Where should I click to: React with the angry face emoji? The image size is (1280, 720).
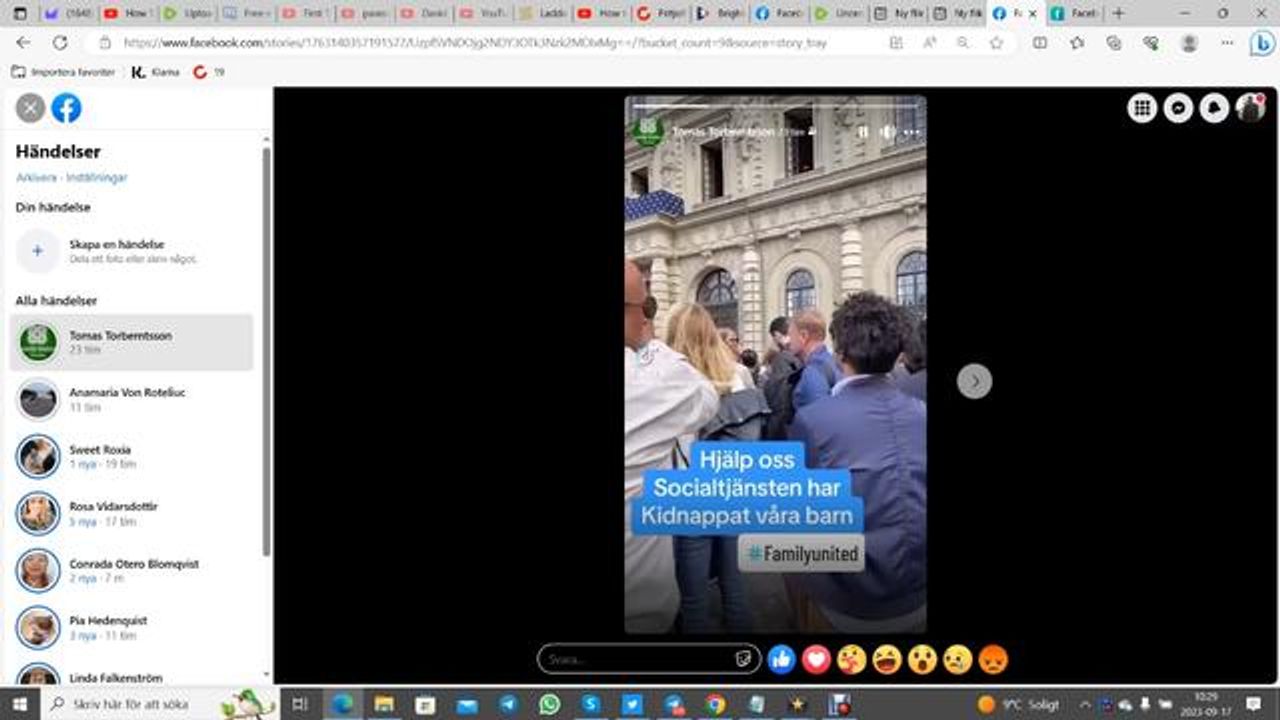click(993, 659)
